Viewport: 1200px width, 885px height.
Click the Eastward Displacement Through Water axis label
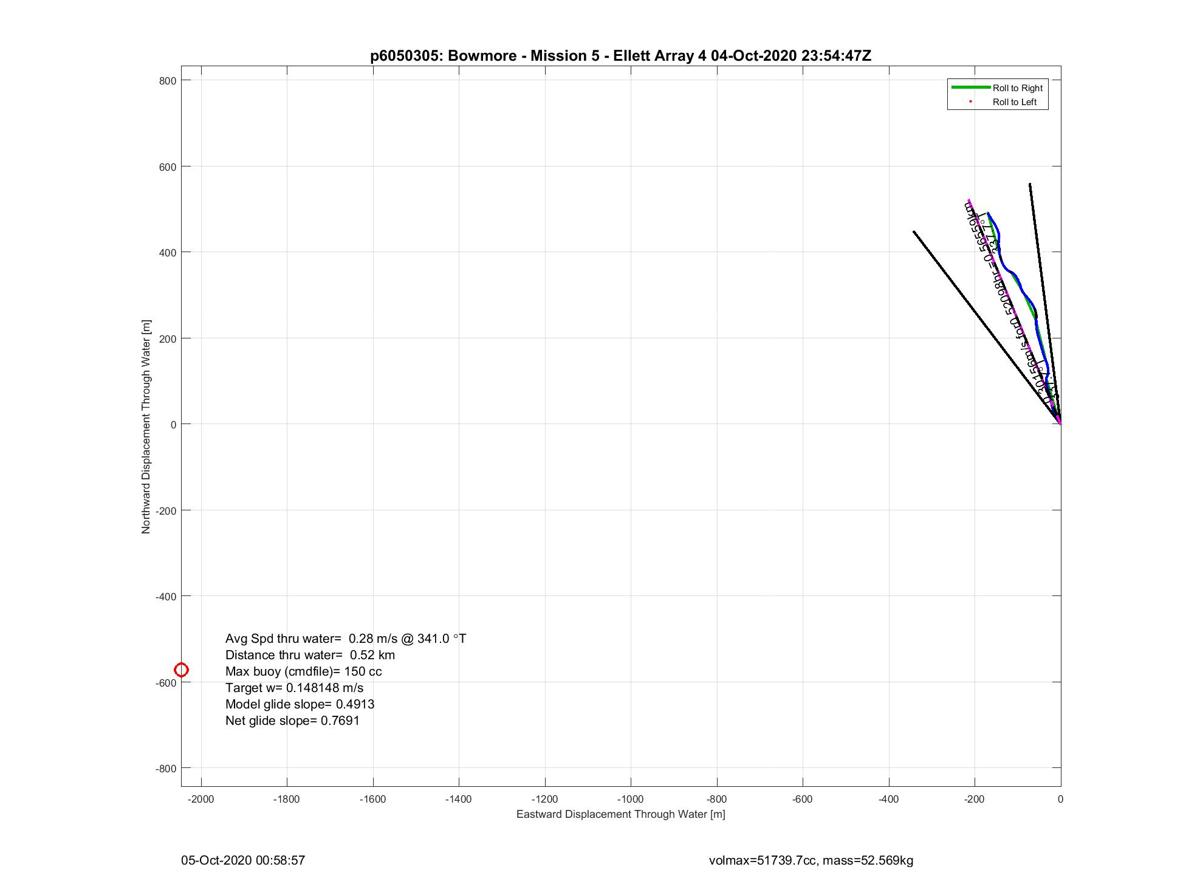pyautogui.click(x=620, y=814)
